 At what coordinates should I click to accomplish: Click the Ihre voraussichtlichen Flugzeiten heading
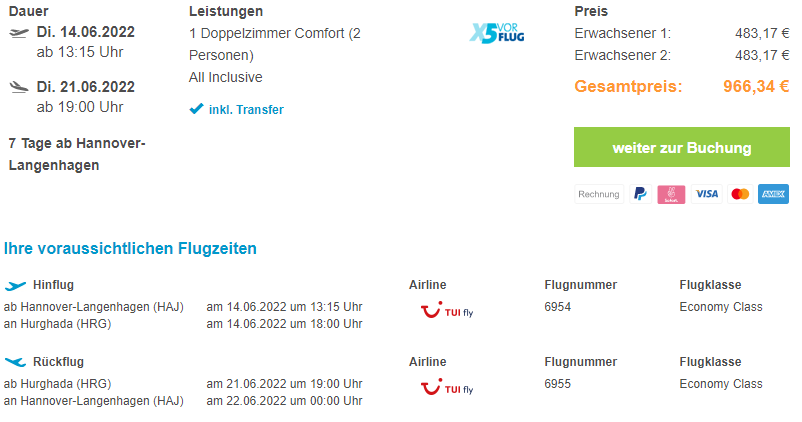(x=130, y=249)
